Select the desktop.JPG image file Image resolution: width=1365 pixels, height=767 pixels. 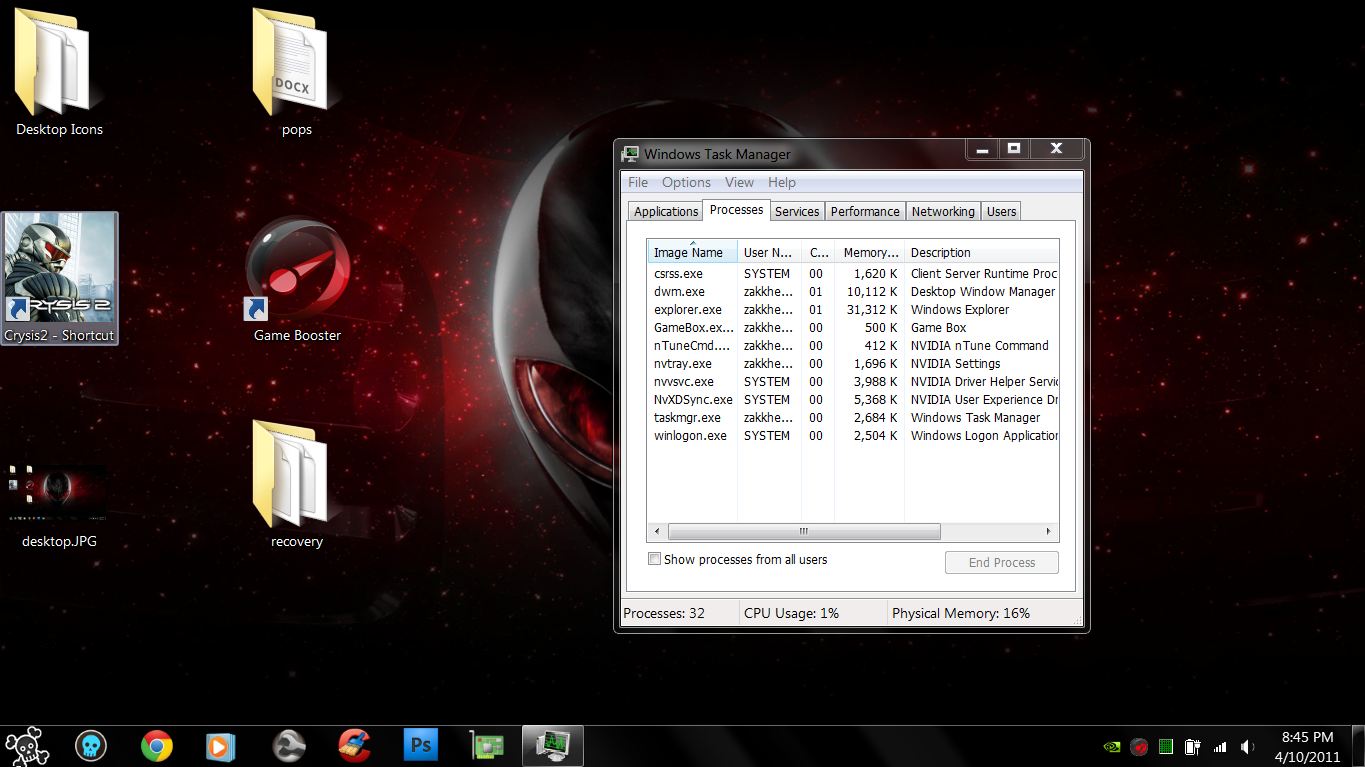click(59, 505)
